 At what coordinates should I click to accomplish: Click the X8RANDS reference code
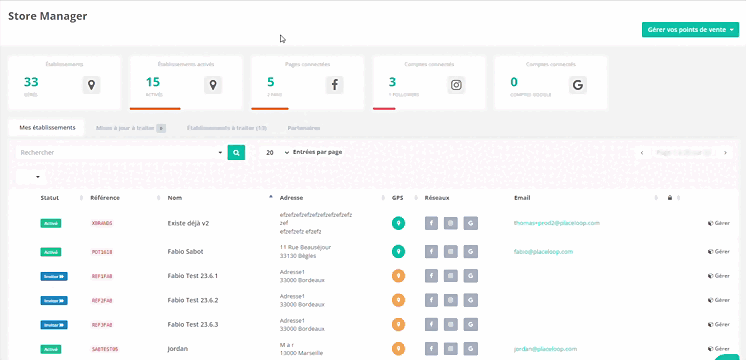102,223
